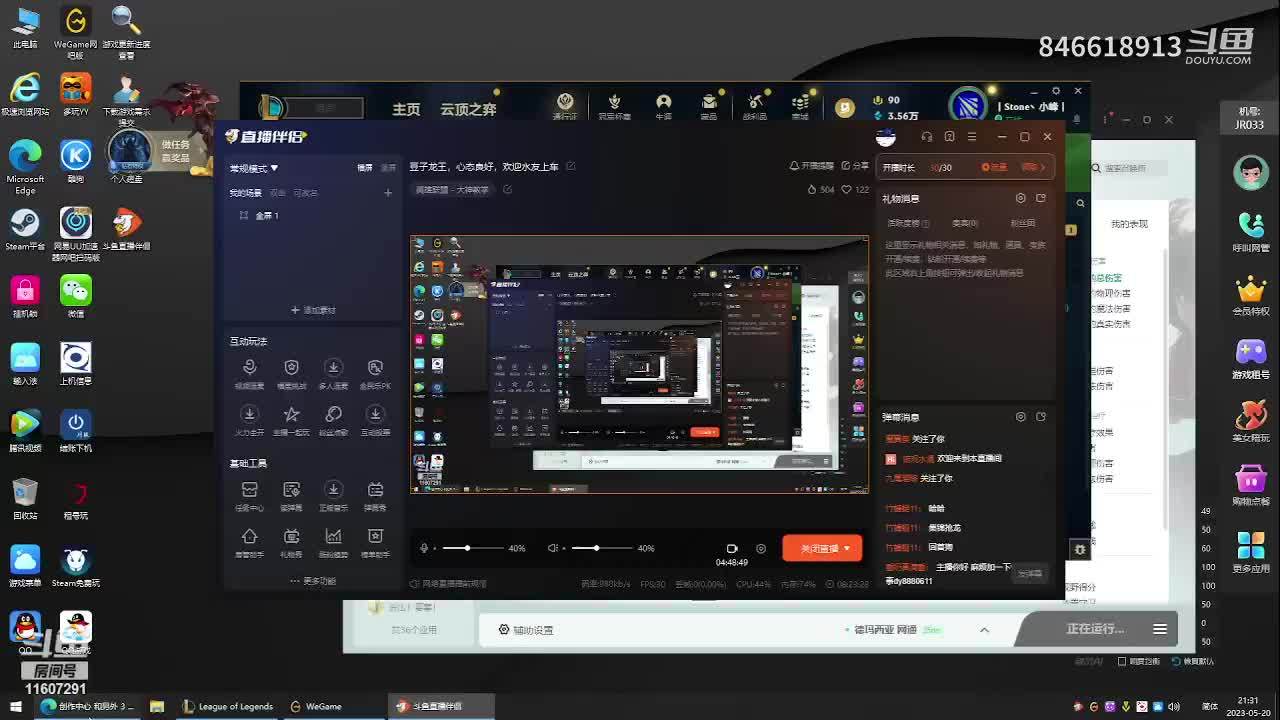
Task: Click the microphone volume icon
Action: click(x=424, y=548)
